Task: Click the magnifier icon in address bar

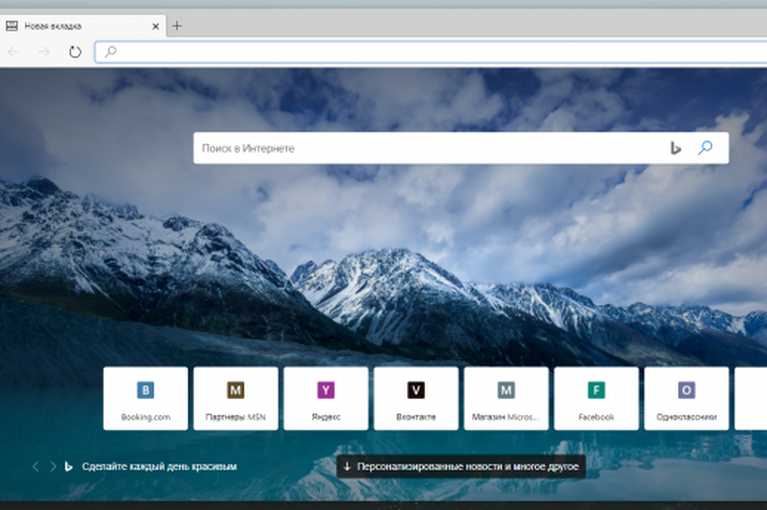Action: [x=111, y=51]
